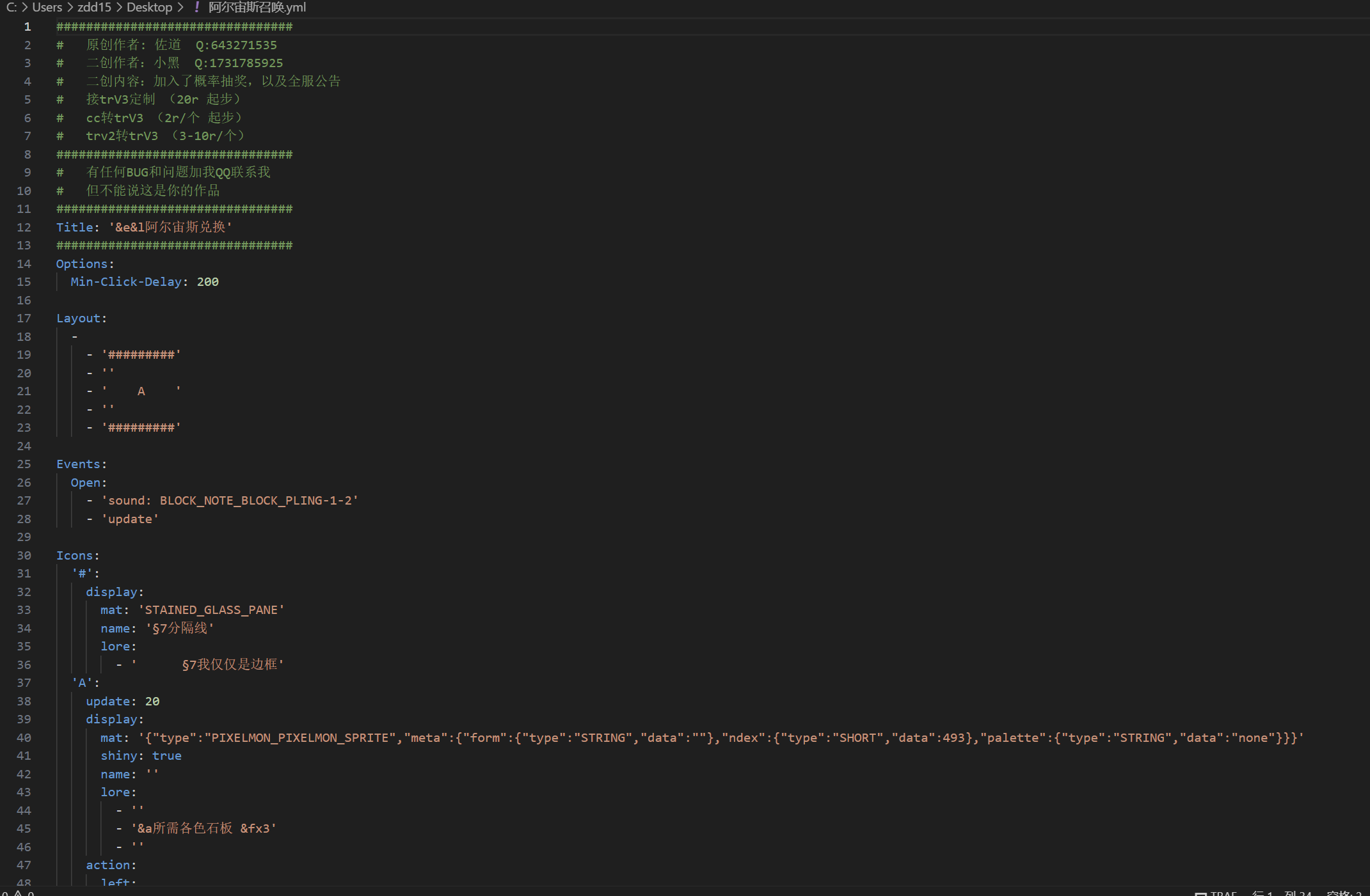Open the C: drive breadcrumb
The width and height of the screenshot is (1370, 896).
point(11,7)
